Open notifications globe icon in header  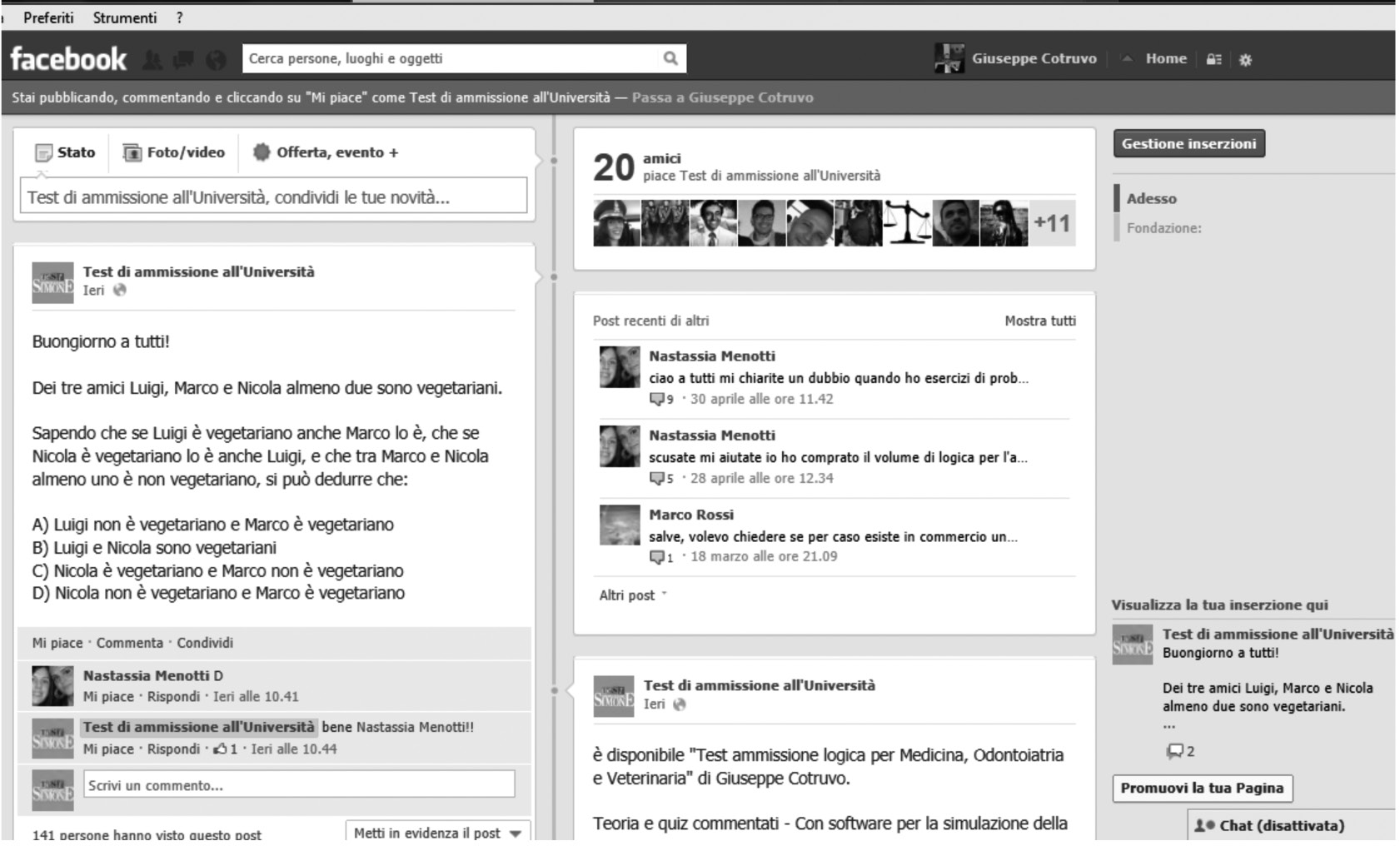tap(216, 59)
